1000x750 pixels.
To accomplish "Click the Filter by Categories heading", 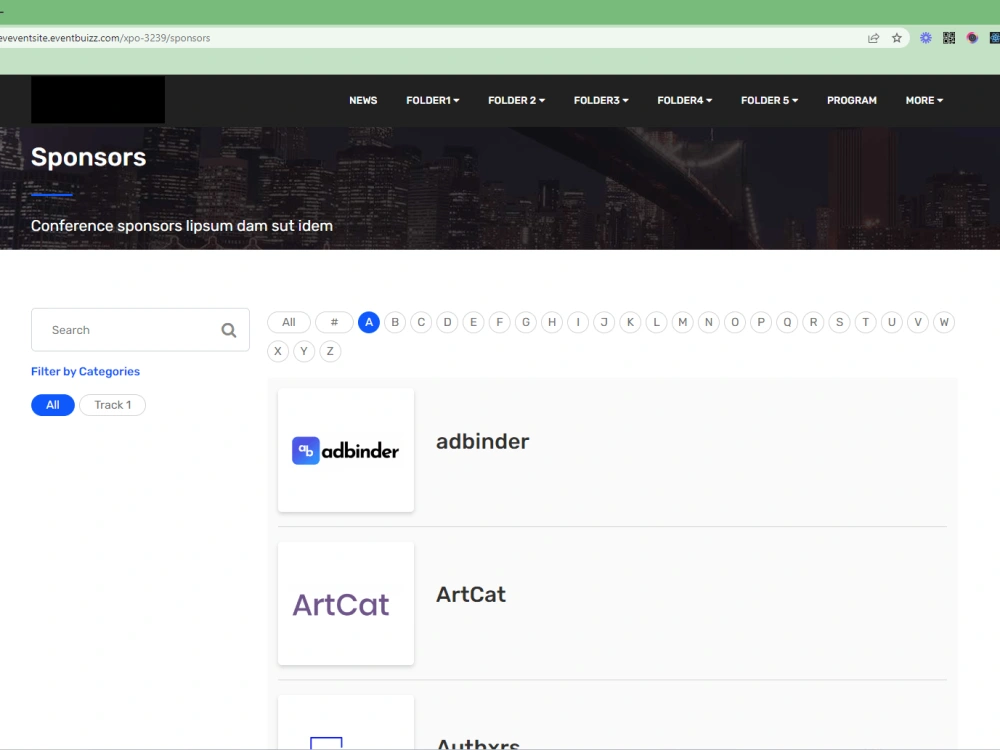I will click(x=85, y=371).
